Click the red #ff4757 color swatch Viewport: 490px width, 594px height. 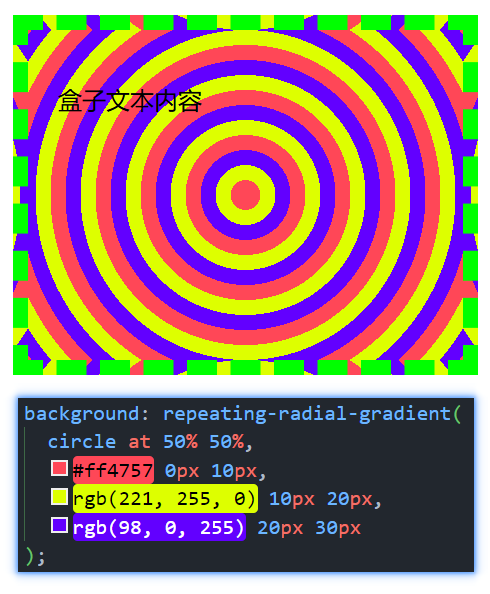pos(59,468)
